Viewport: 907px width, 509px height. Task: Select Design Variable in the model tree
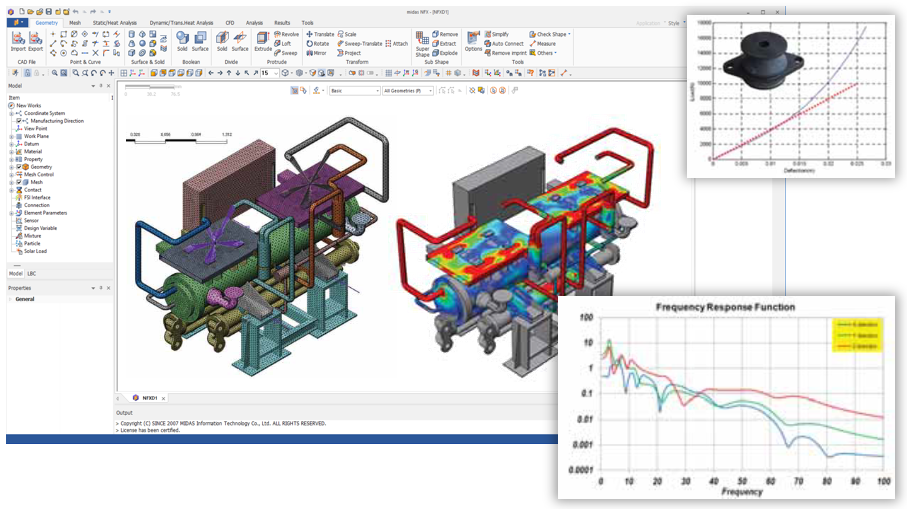tap(40, 228)
